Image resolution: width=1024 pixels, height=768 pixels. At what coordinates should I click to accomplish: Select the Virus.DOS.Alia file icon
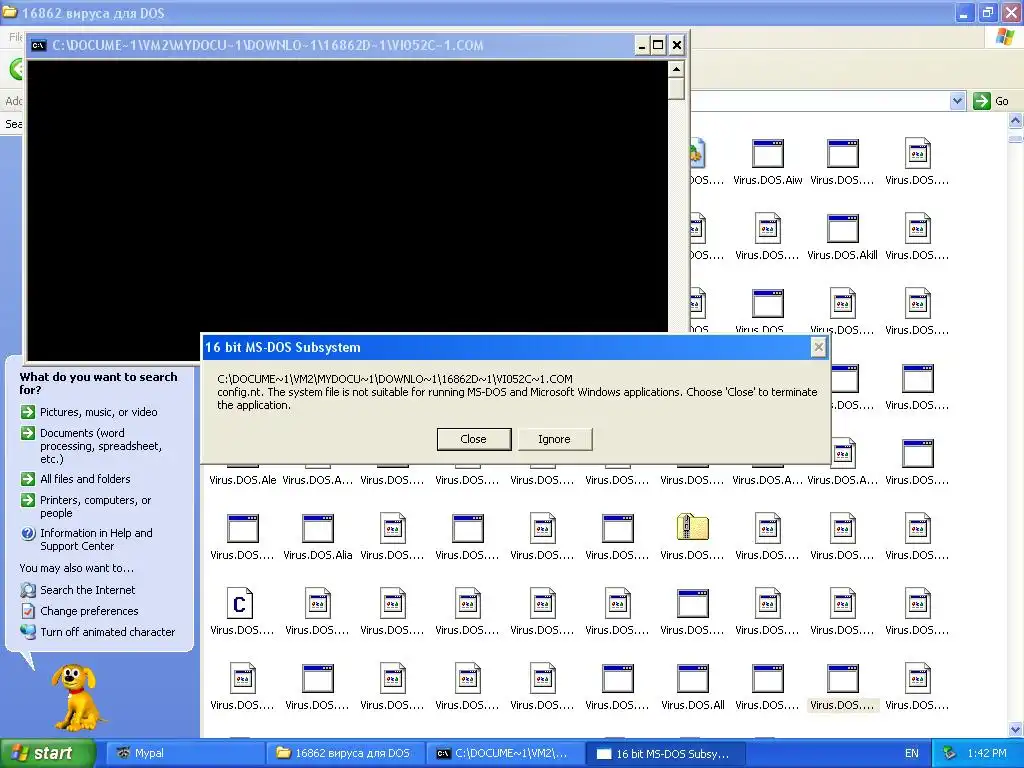click(x=317, y=529)
